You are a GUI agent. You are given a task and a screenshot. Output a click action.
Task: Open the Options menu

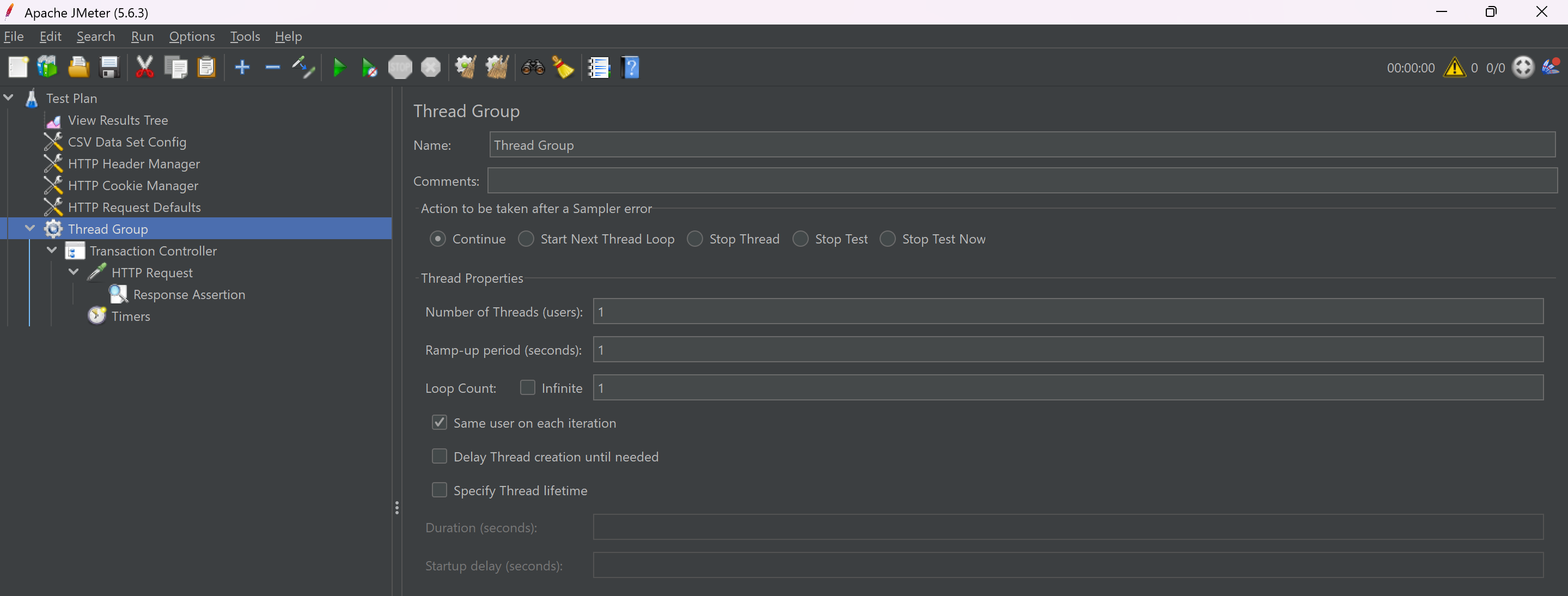(192, 37)
